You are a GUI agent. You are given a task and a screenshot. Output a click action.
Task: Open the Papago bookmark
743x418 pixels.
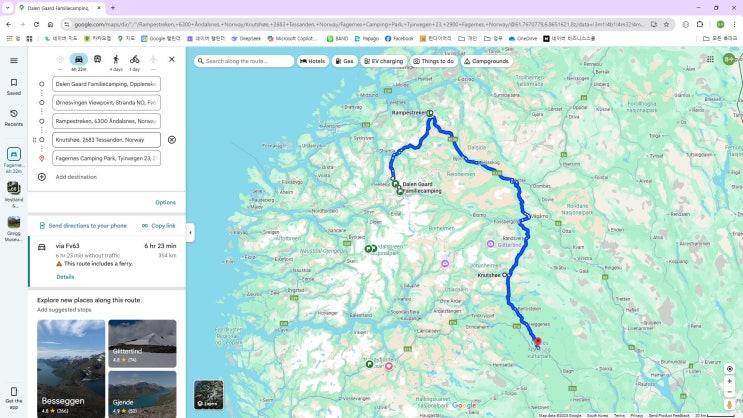coord(366,38)
